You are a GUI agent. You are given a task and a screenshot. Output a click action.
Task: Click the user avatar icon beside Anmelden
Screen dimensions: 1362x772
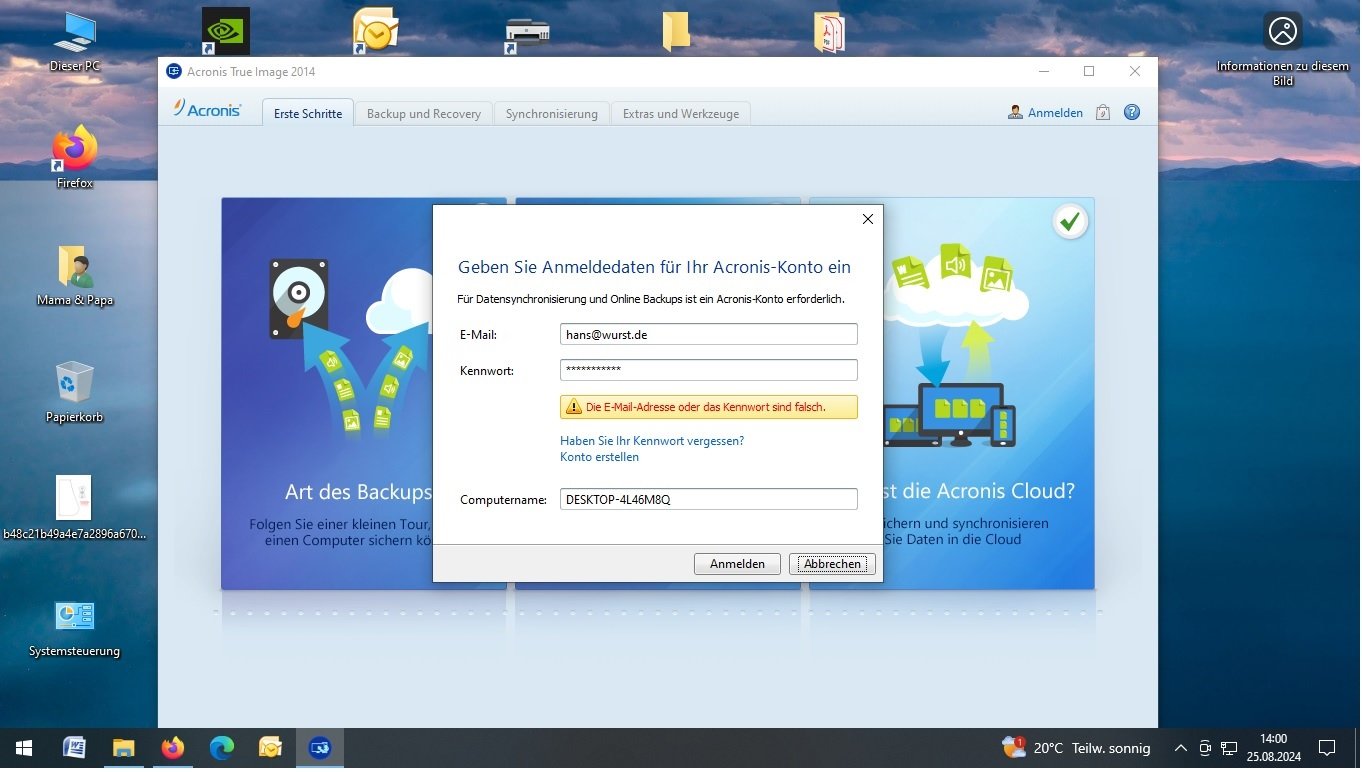(x=1015, y=113)
